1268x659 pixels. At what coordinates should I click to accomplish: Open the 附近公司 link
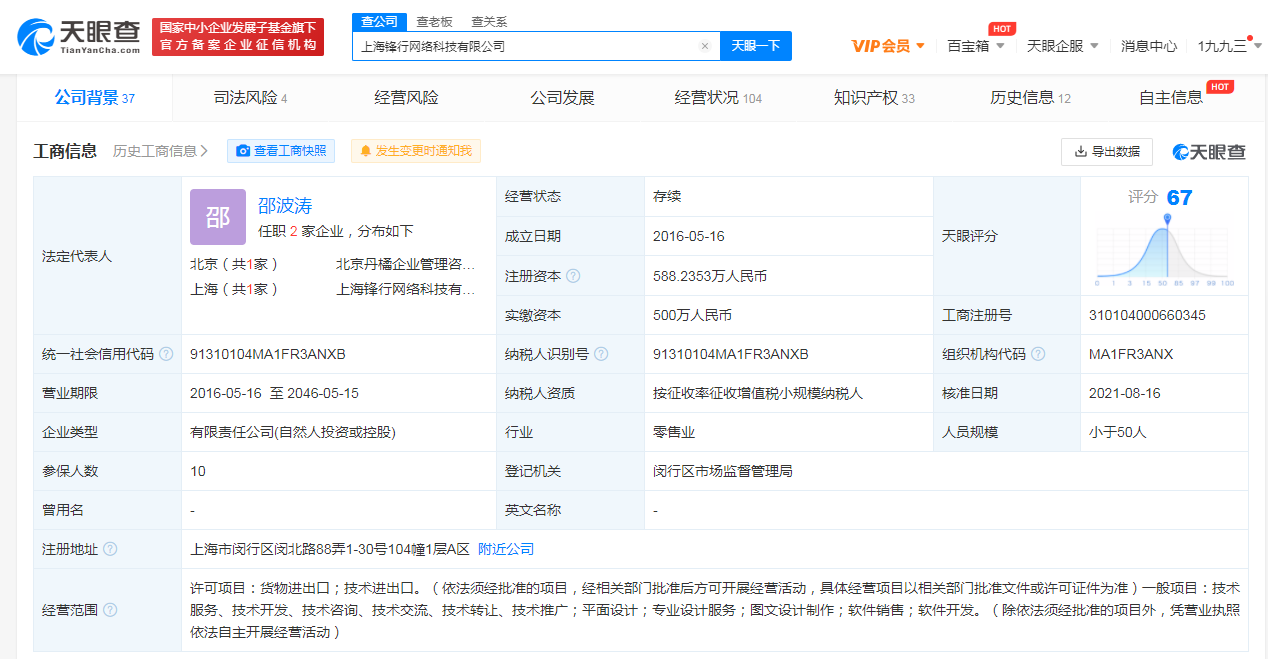pyautogui.click(x=506, y=549)
